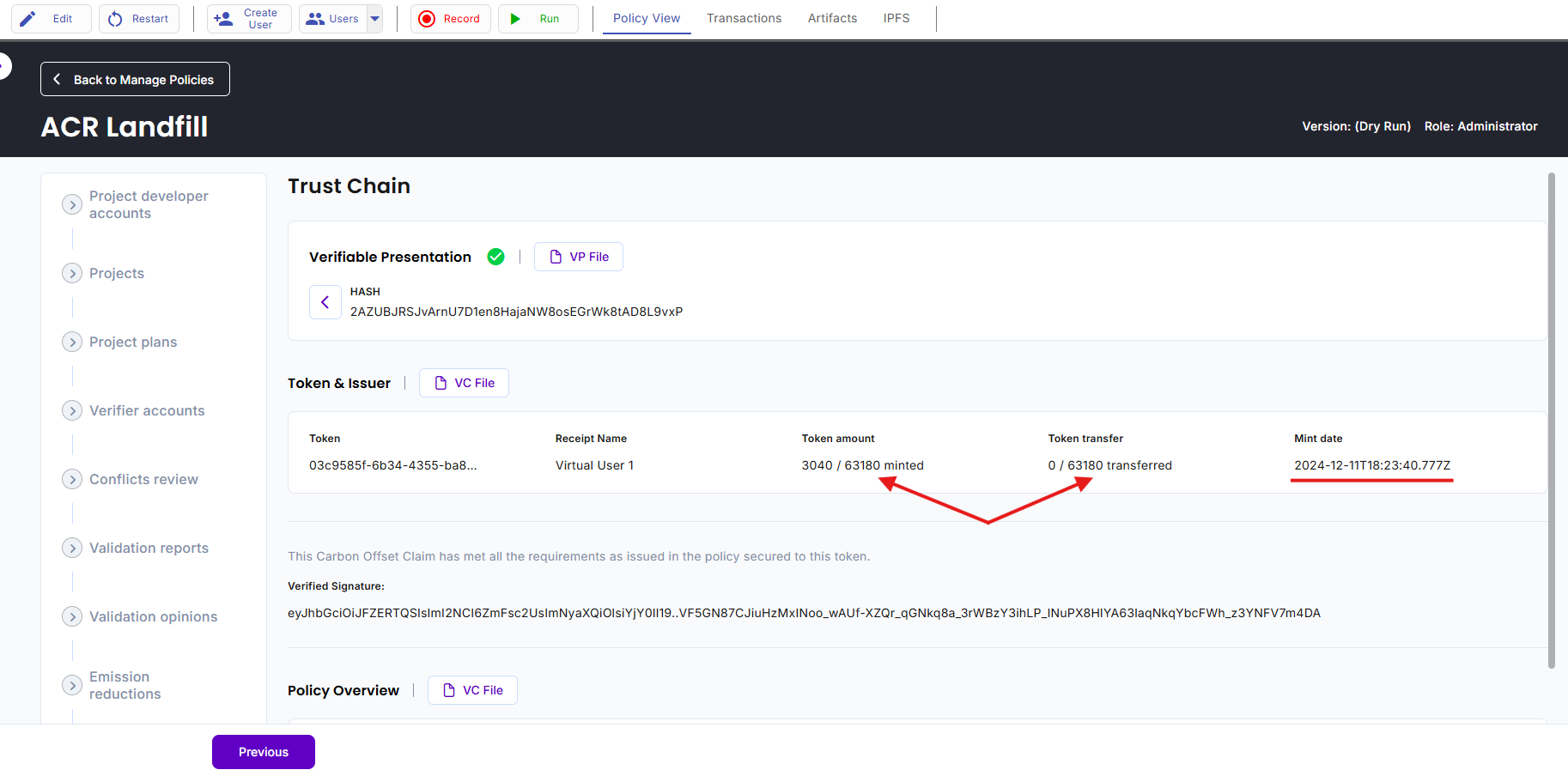Image resolution: width=1568 pixels, height=776 pixels.
Task: Expand the Verifier accounts step
Action: (72, 410)
